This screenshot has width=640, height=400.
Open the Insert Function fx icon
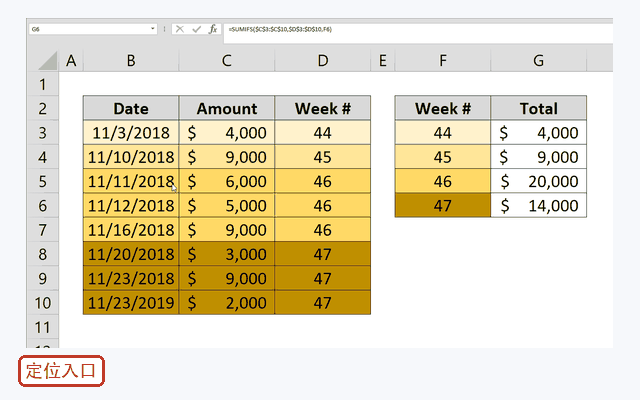coord(213,29)
